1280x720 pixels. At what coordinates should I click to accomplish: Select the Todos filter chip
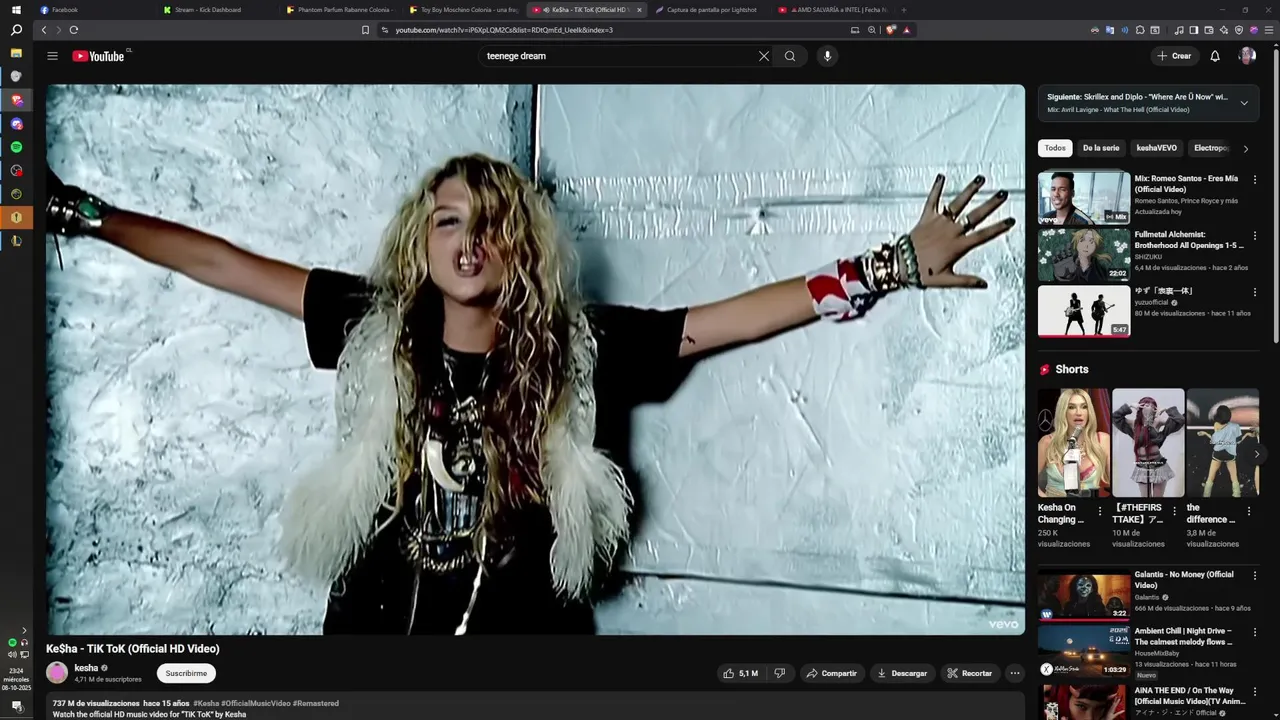click(x=1055, y=148)
